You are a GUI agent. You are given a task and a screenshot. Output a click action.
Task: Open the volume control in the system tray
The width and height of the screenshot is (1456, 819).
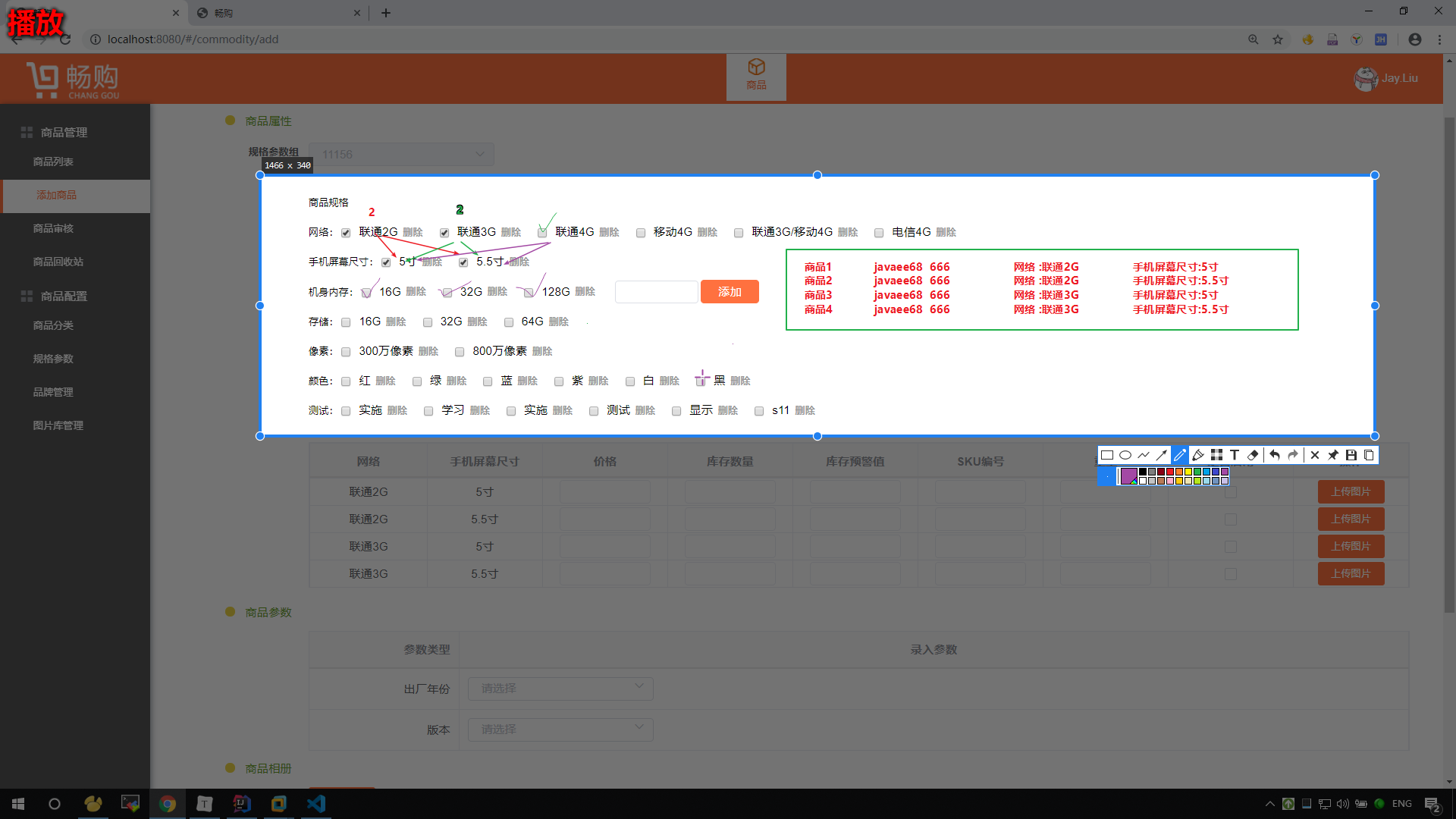coord(1343,804)
